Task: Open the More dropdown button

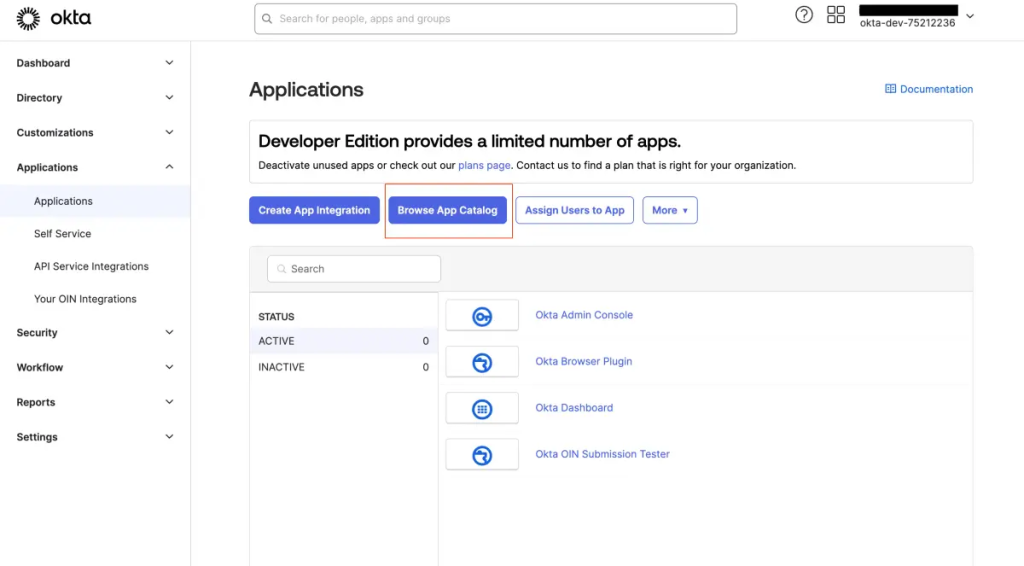Action: (x=669, y=210)
